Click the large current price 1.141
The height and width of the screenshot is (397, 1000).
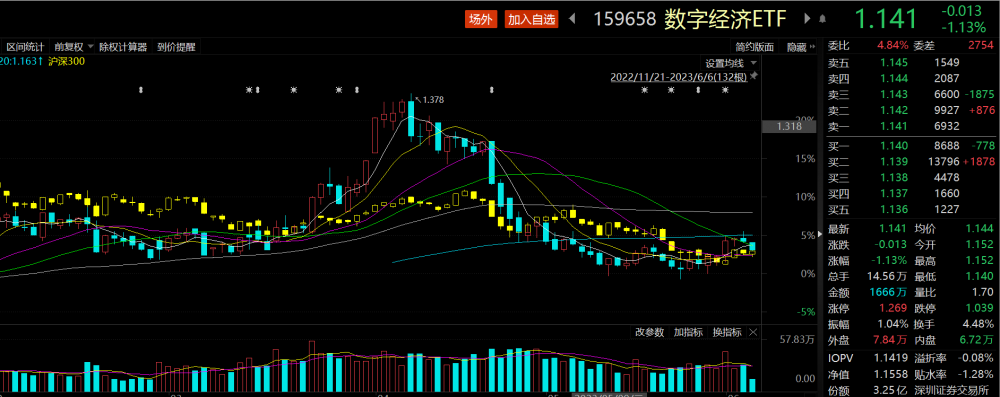pyautogui.click(x=886, y=19)
